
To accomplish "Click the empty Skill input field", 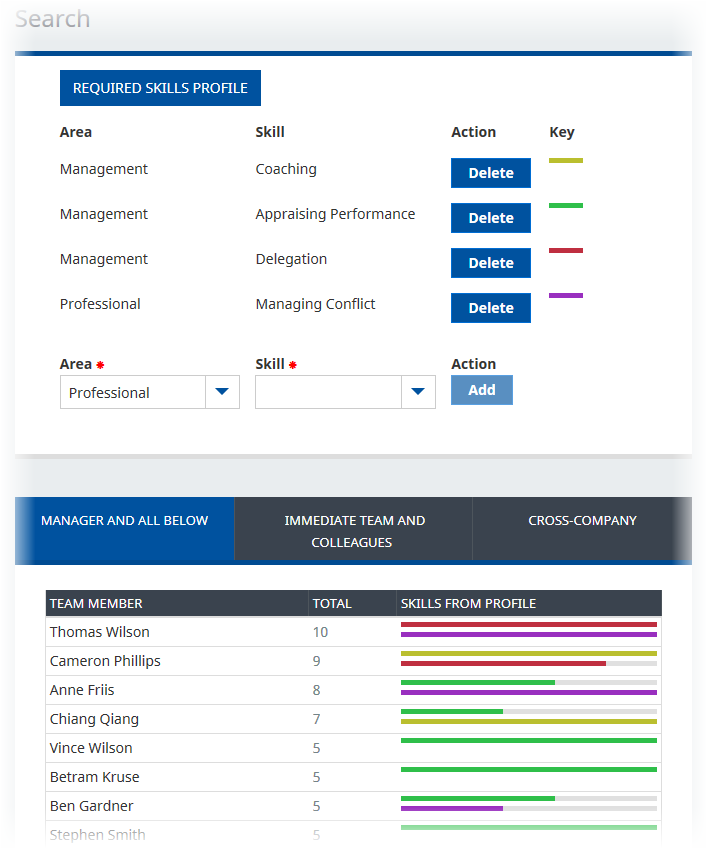I will point(328,392).
